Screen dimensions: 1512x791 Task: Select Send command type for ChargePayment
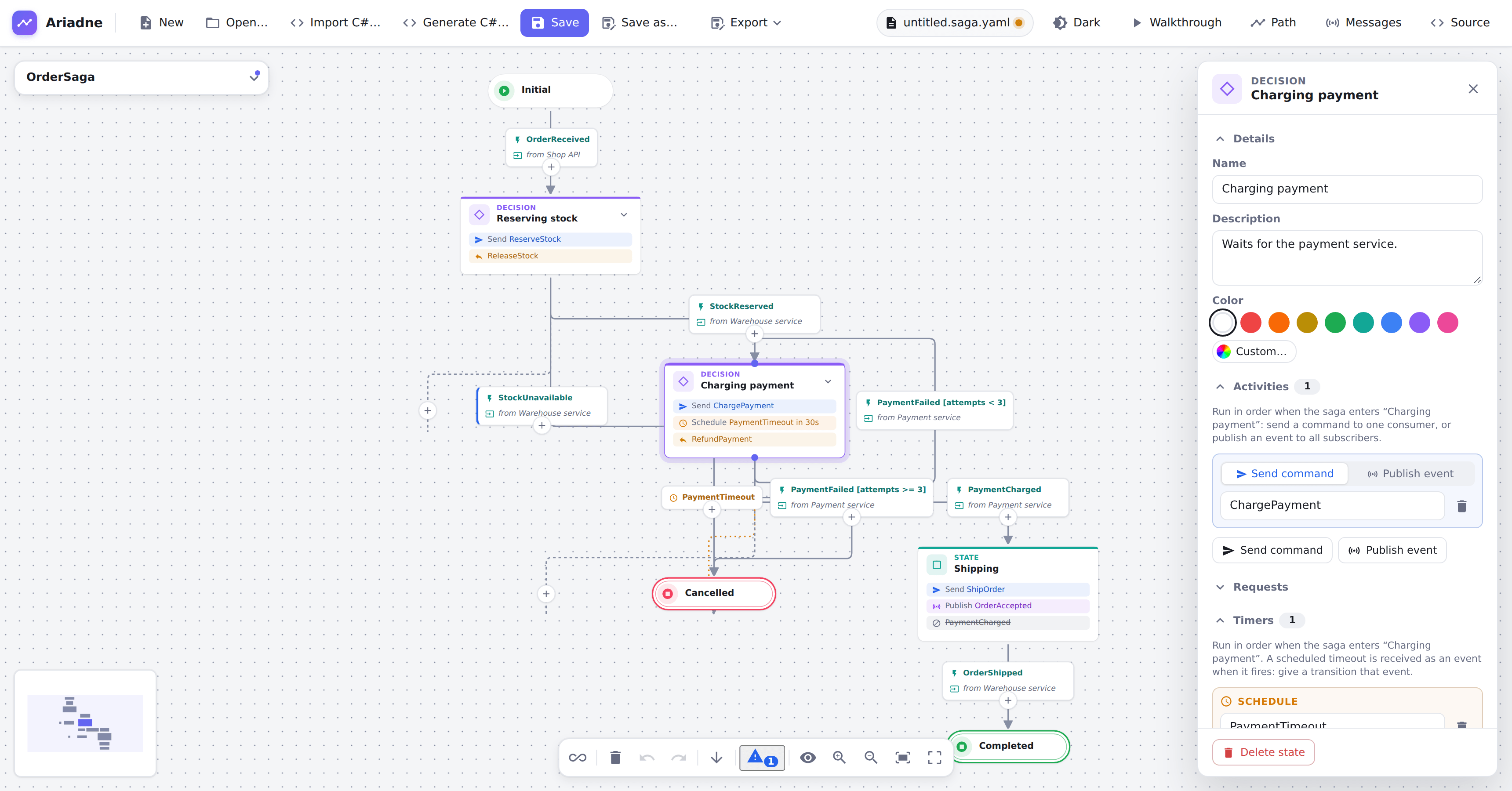(x=1284, y=474)
